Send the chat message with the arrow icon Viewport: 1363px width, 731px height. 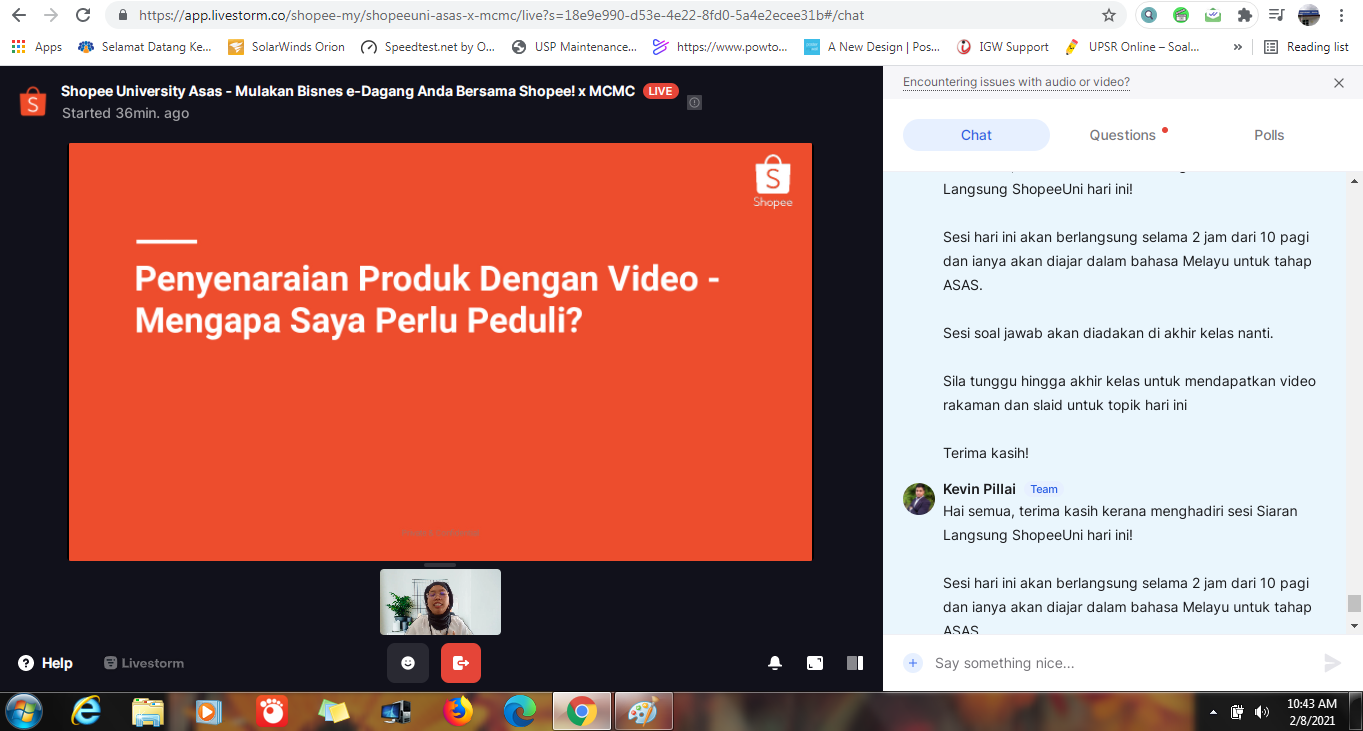(x=1332, y=663)
